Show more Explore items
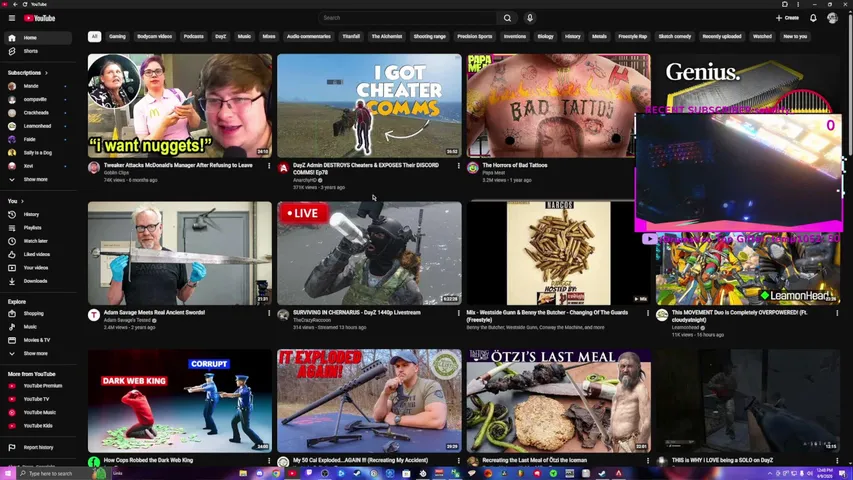The width and height of the screenshot is (853, 480). point(38,354)
